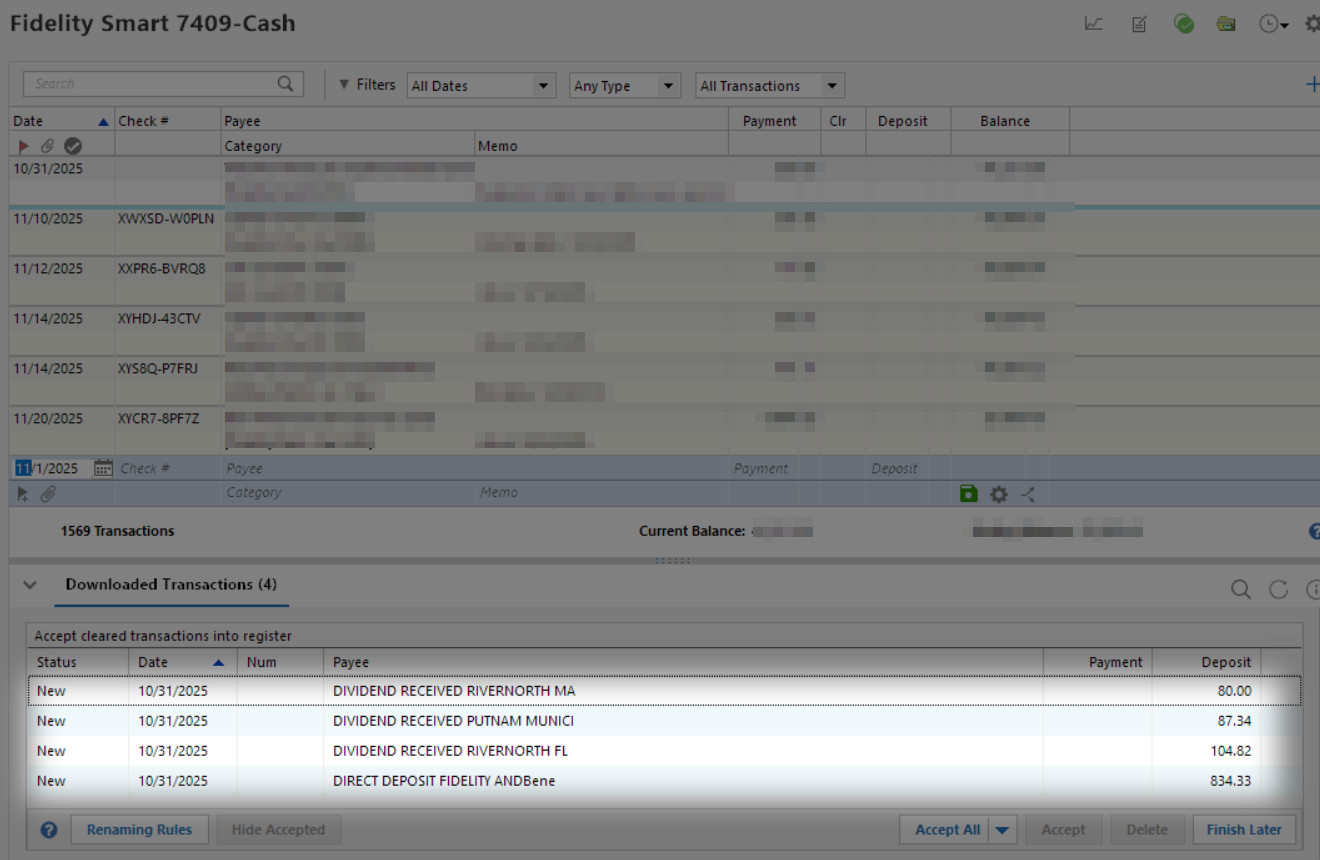The width and height of the screenshot is (1320, 860).
Task: Select DIVIDEND RECEIVED RIVERNORTH MA row
Action: pyautogui.click(x=665, y=691)
